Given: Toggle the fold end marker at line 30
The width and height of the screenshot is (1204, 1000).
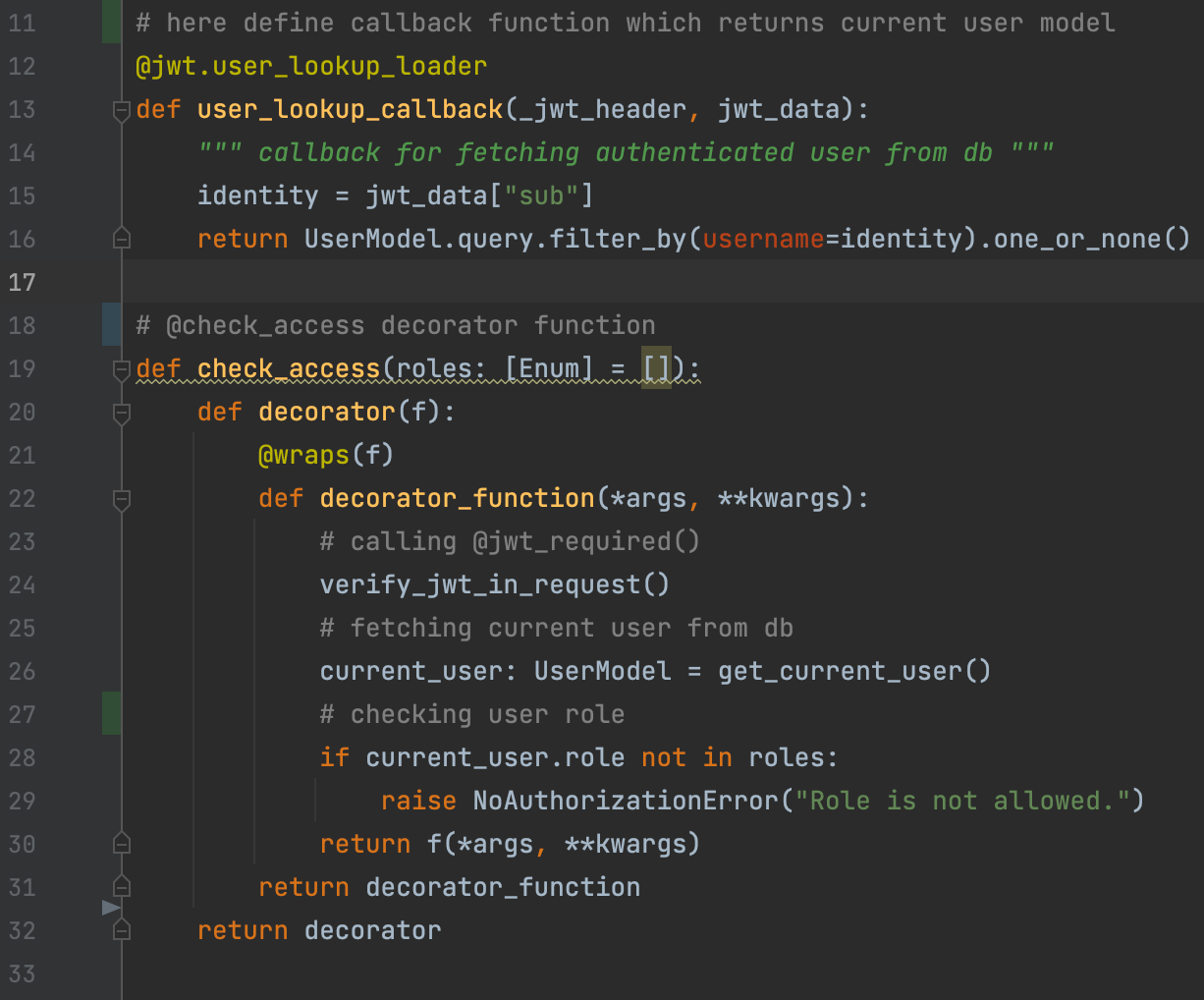Looking at the screenshot, I should point(121,842).
